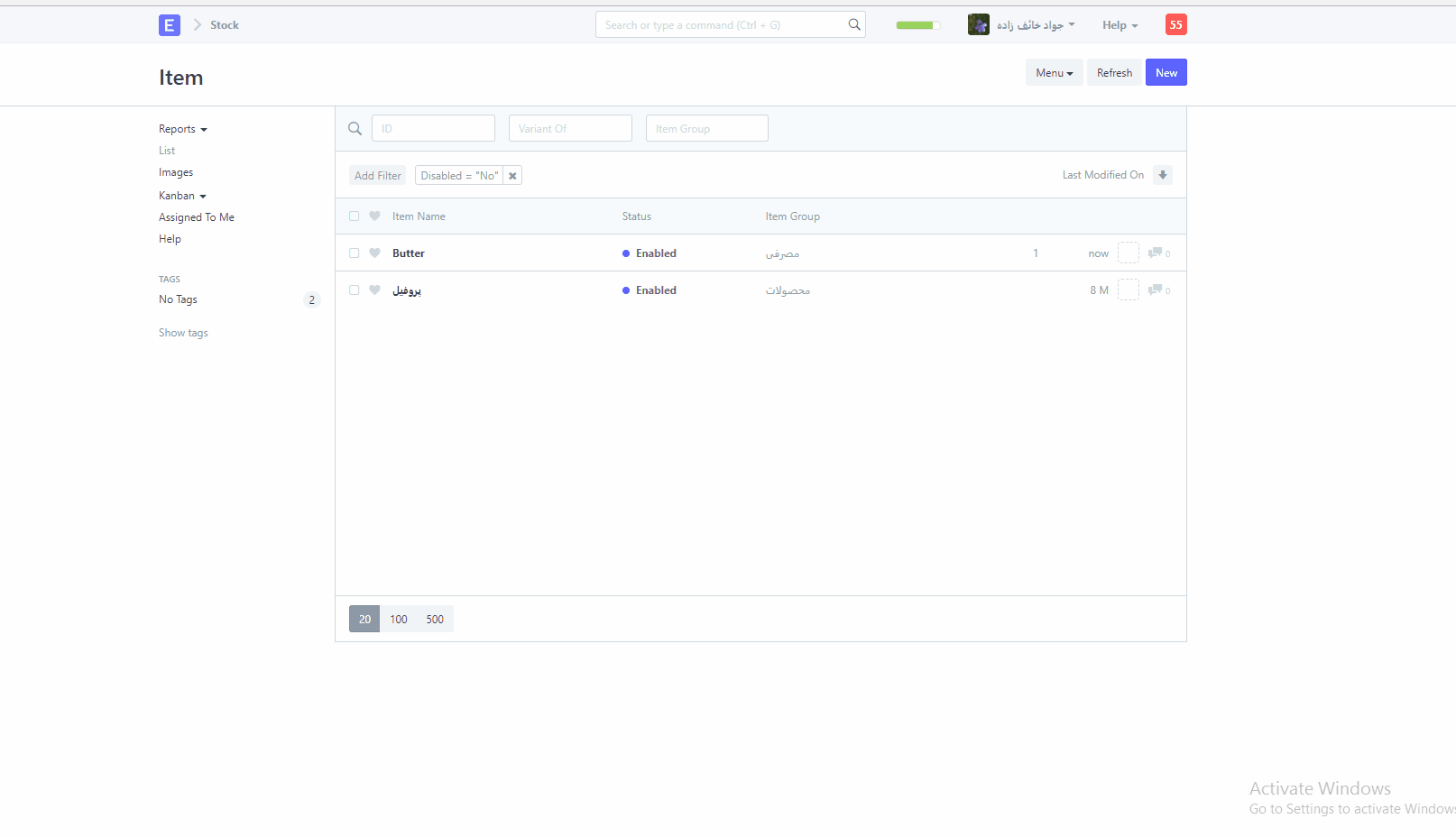1456x837 pixels.
Task: Focus the Item Group filter field
Action: pos(707,128)
